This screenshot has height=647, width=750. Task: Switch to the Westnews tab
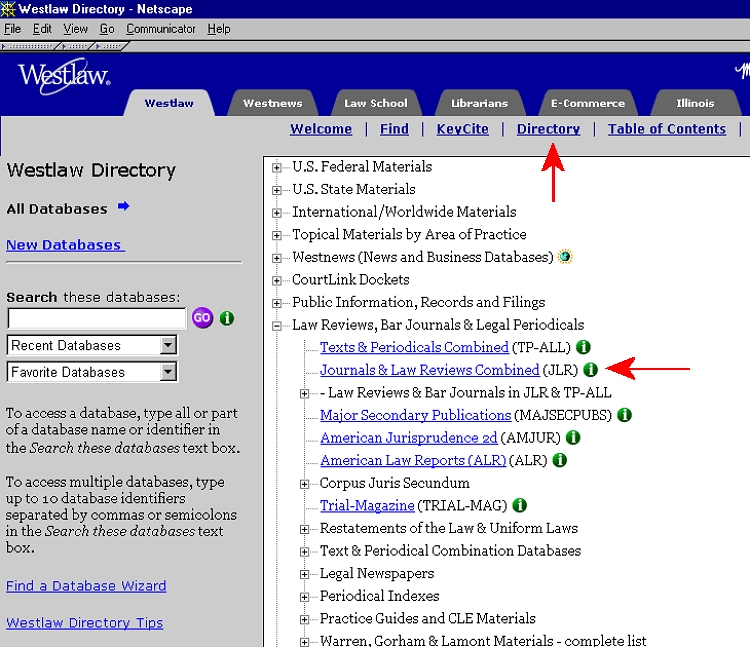tap(273, 103)
